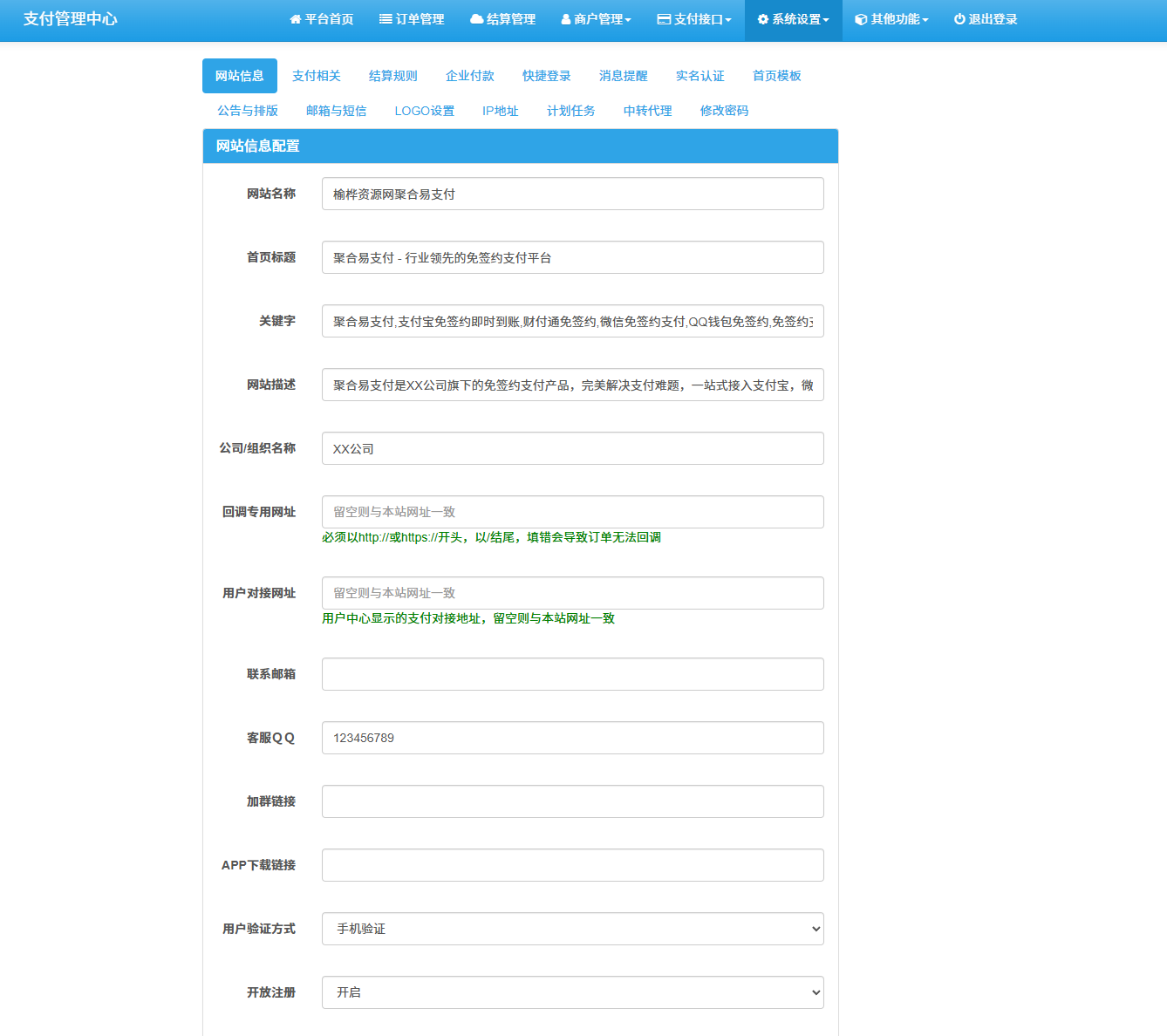Switch to the 公告与排版 tab
The height and width of the screenshot is (1036, 1167).
pos(248,111)
